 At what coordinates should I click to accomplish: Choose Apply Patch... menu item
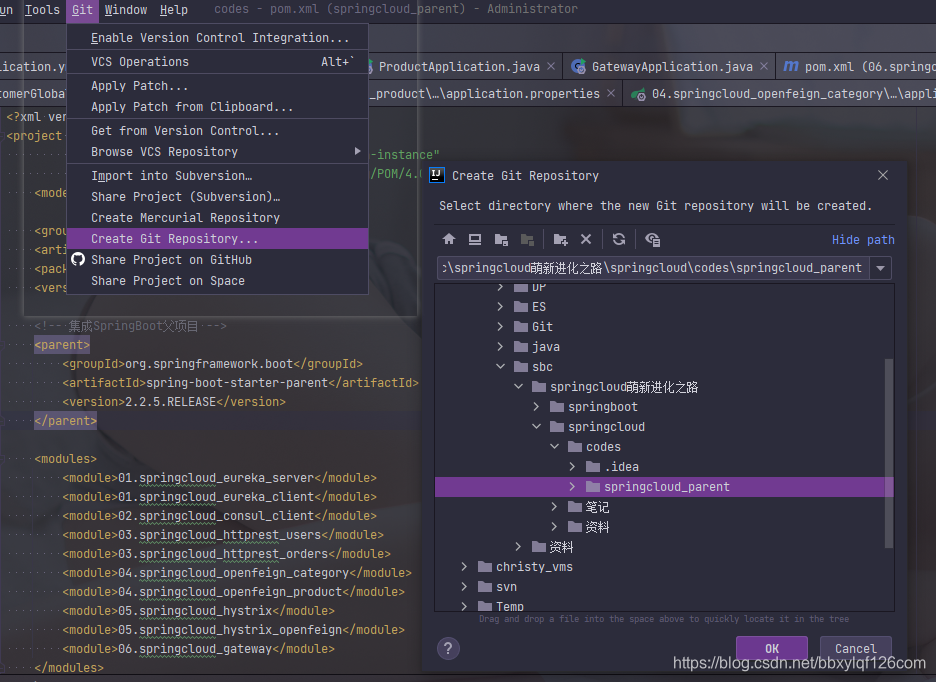tap(217, 85)
